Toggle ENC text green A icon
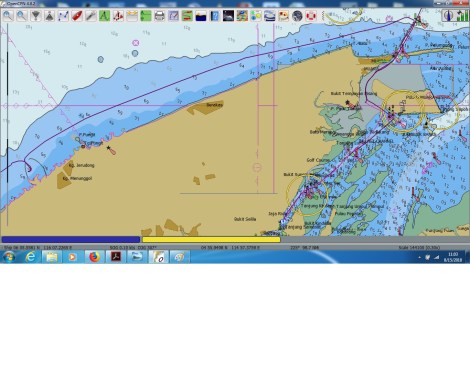The width and height of the screenshot is (470, 370). [x=104, y=16]
